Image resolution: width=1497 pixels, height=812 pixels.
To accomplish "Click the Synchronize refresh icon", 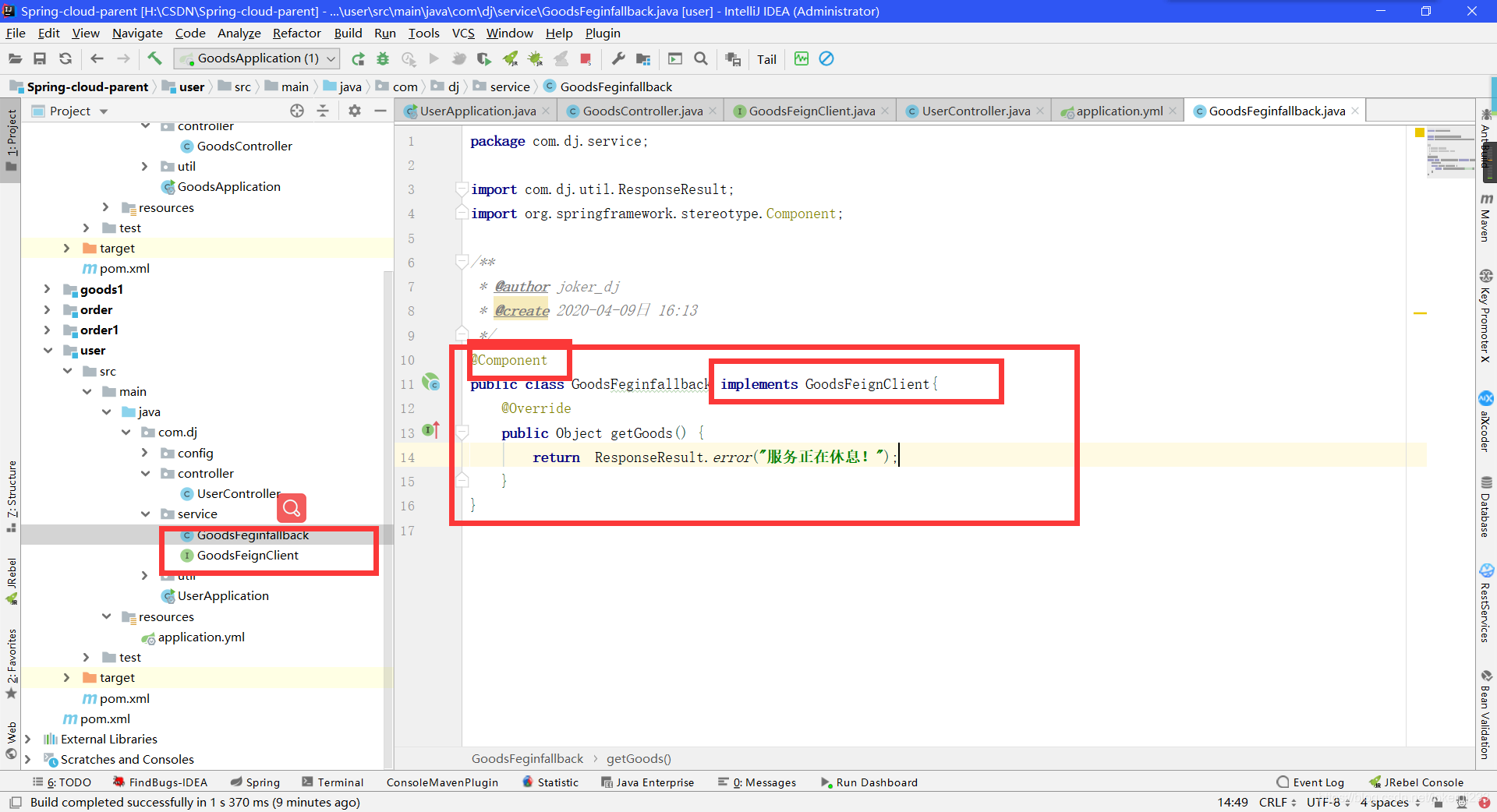I will (65, 58).
